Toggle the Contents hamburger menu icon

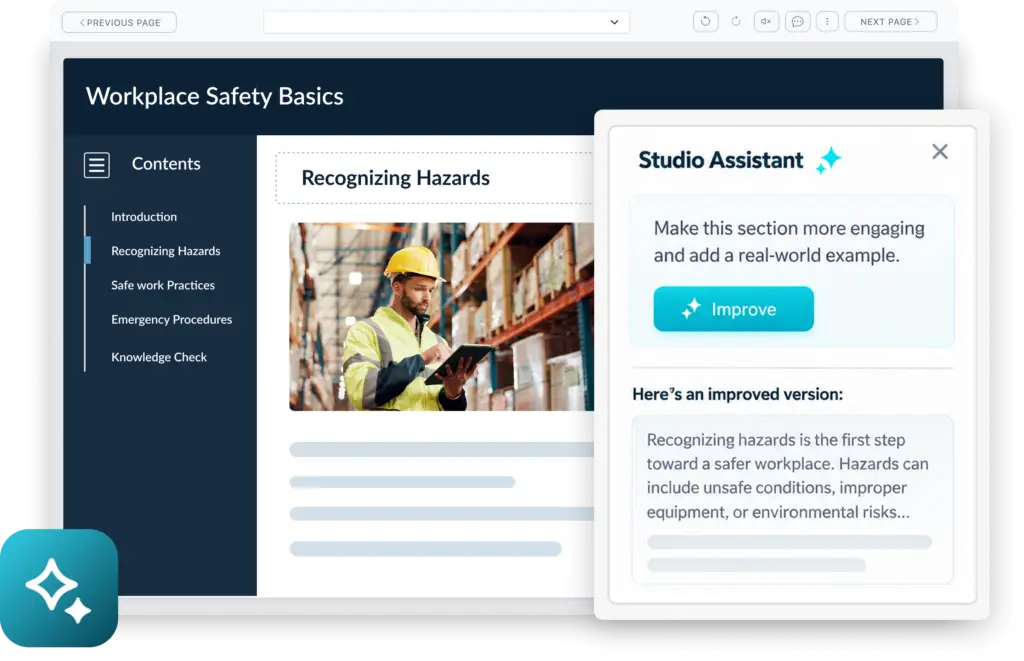(x=97, y=165)
